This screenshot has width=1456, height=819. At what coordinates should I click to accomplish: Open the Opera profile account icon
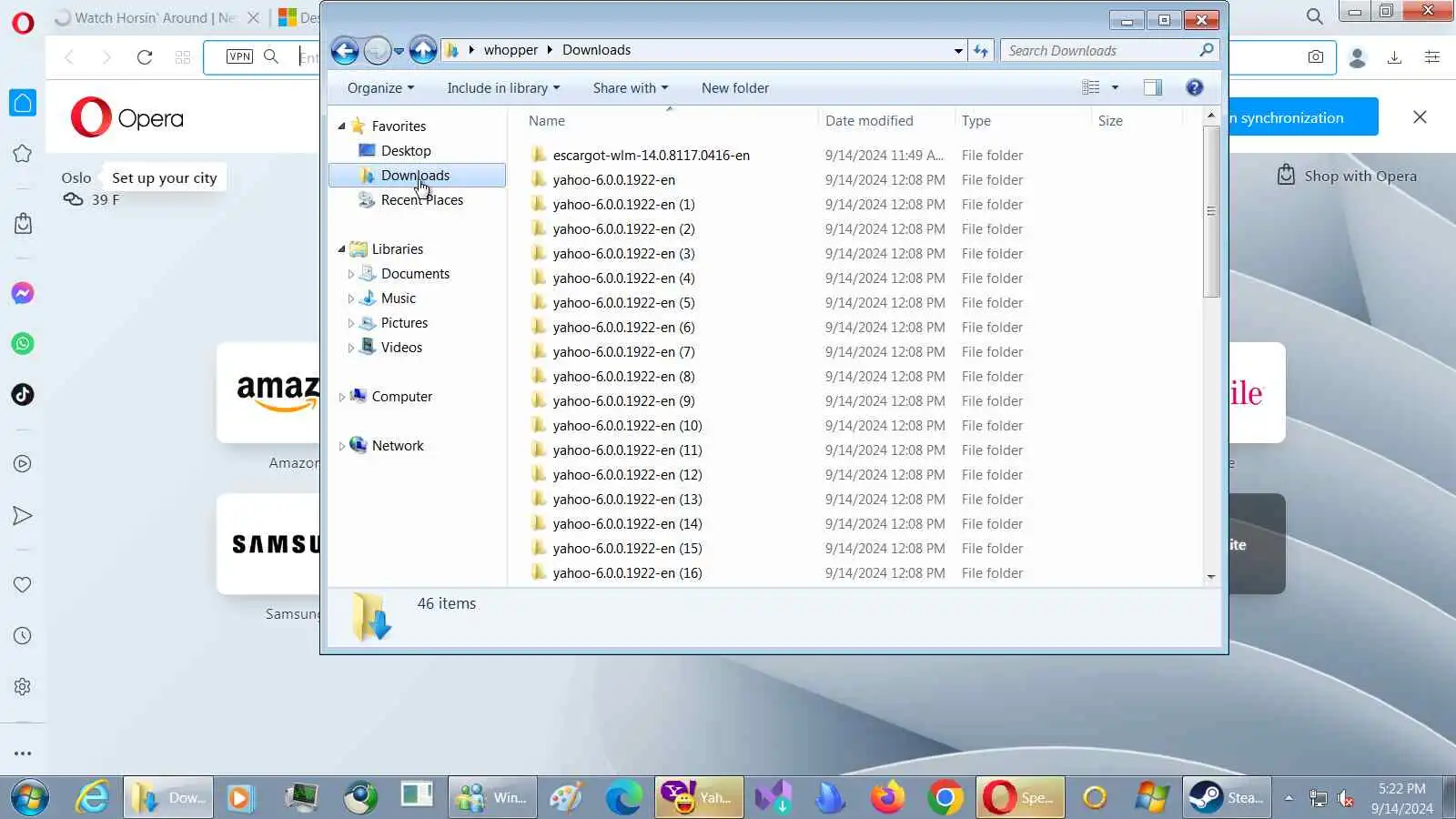(1358, 57)
